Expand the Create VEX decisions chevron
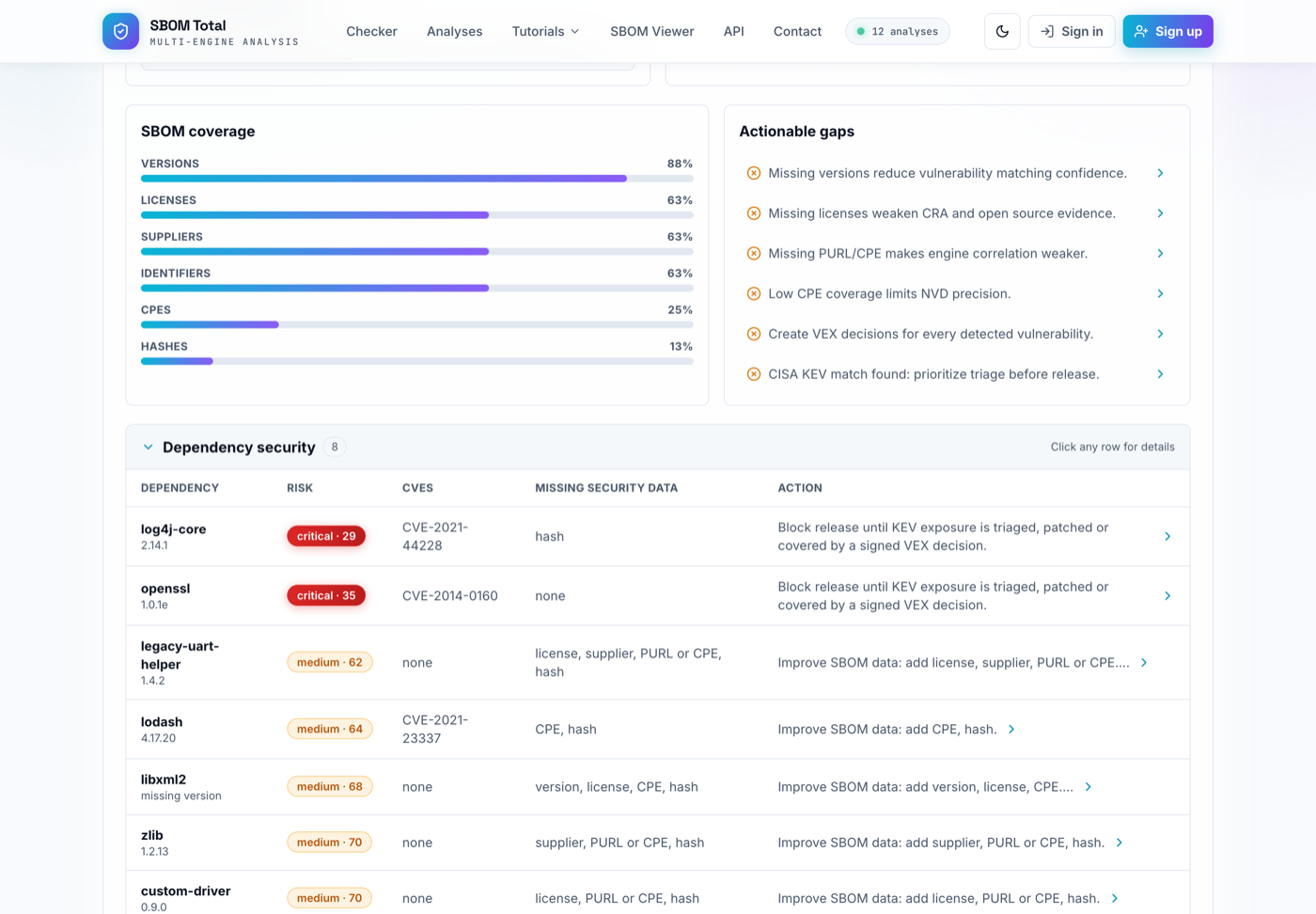This screenshot has height=914, width=1316. click(x=1160, y=334)
